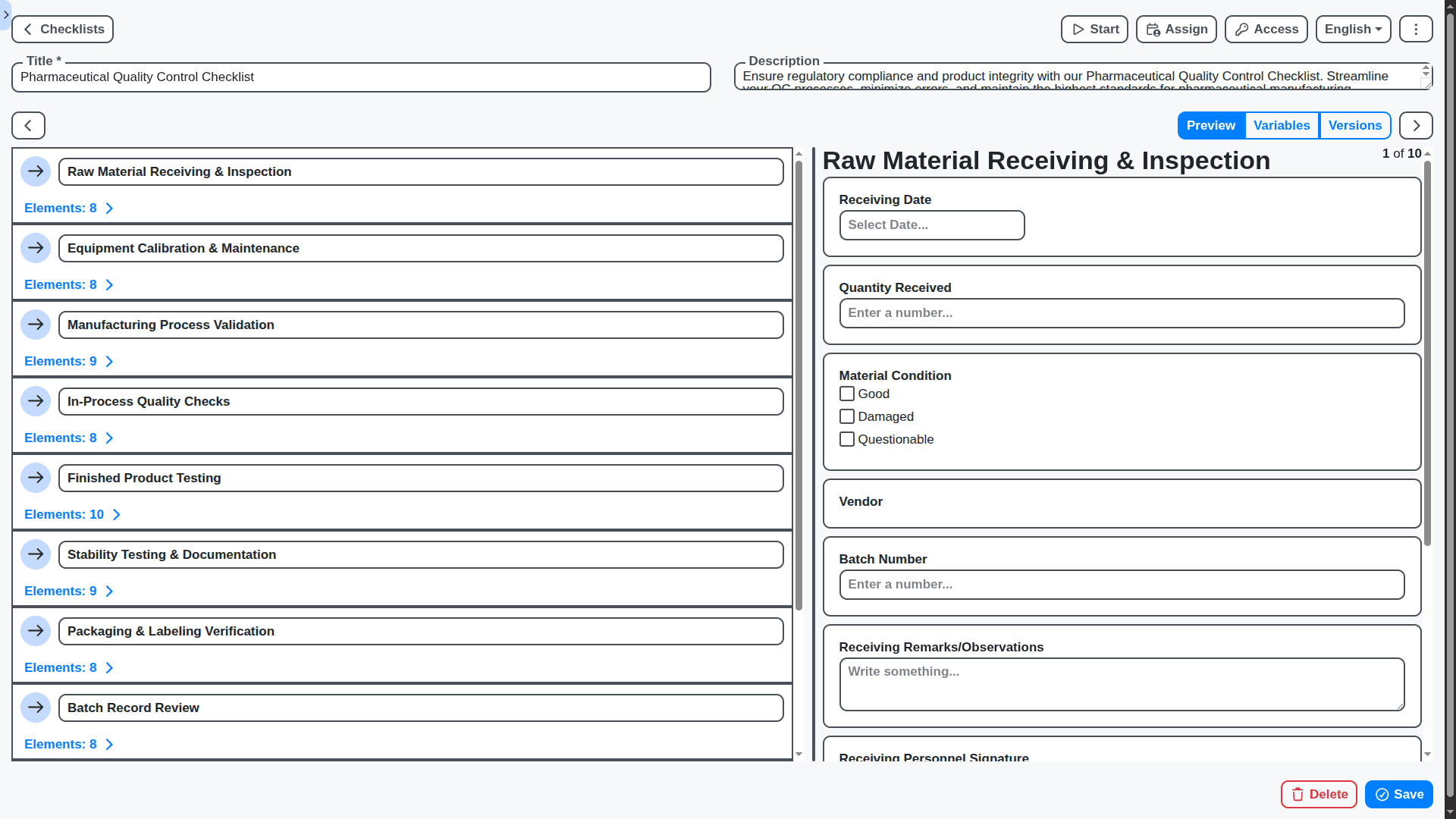Click the Start button
The height and width of the screenshot is (819, 1456).
[x=1094, y=30]
